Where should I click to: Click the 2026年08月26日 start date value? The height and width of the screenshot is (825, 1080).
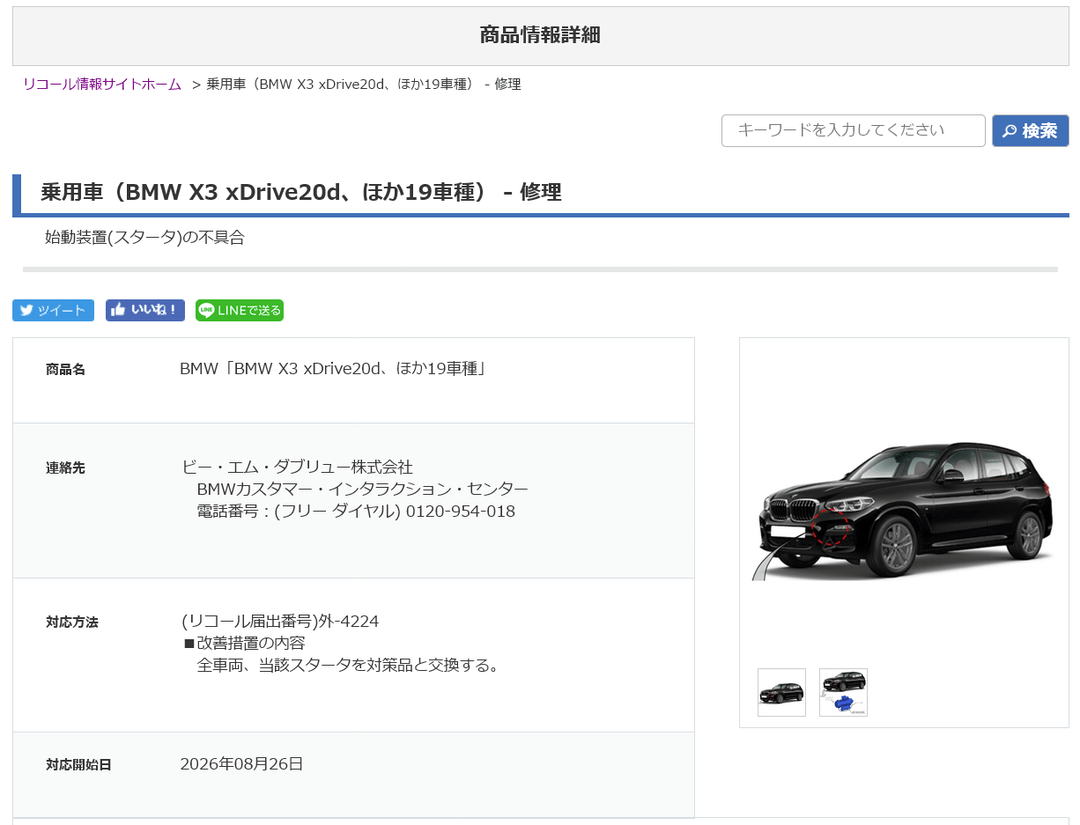pyautogui.click(x=242, y=764)
